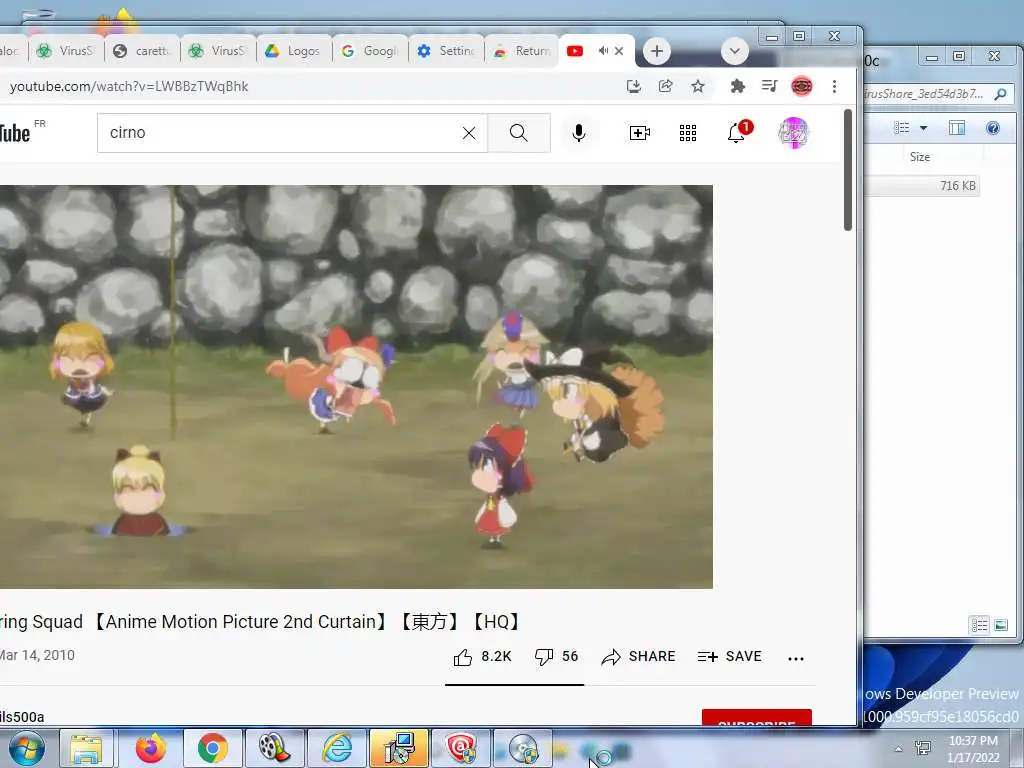This screenshot has height=768, width=1024.
Task: Click the install app icon in address bar
Action: 633,86
